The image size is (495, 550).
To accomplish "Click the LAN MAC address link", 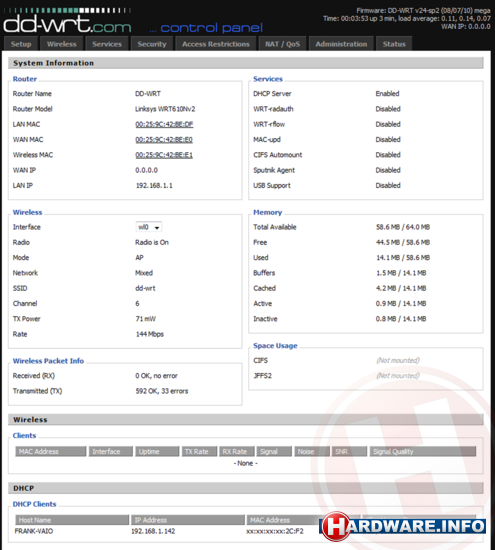I will coord(164,124).
